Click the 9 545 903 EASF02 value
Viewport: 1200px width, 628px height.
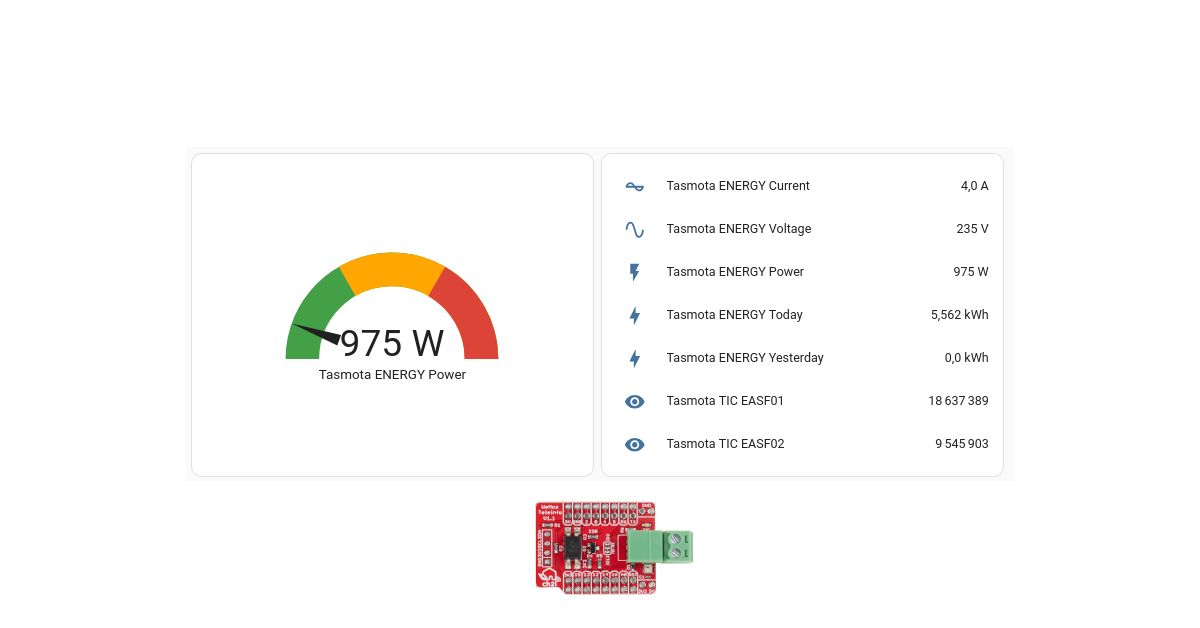tap(962, 444)
